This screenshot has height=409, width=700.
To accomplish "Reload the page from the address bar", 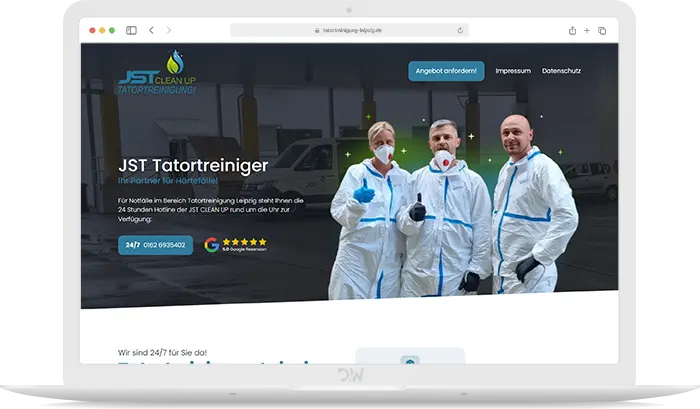I will click(x=460, y=30).
